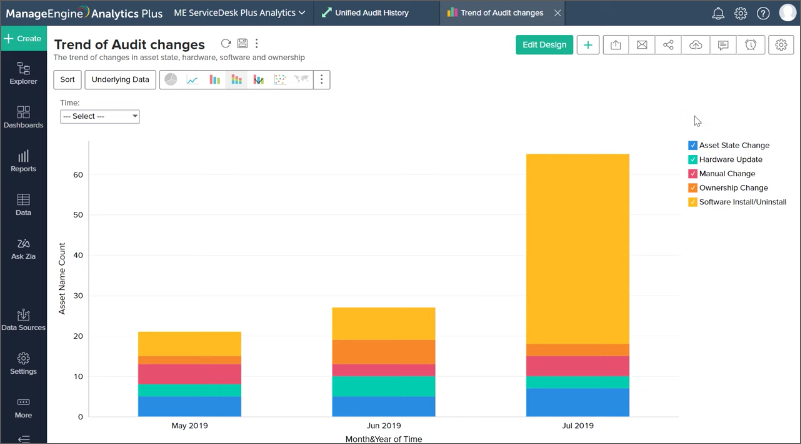The image size is (801, 444).
Task: Click the save icon beside report title
Action: pyautogui.click(x=242, y=44)
